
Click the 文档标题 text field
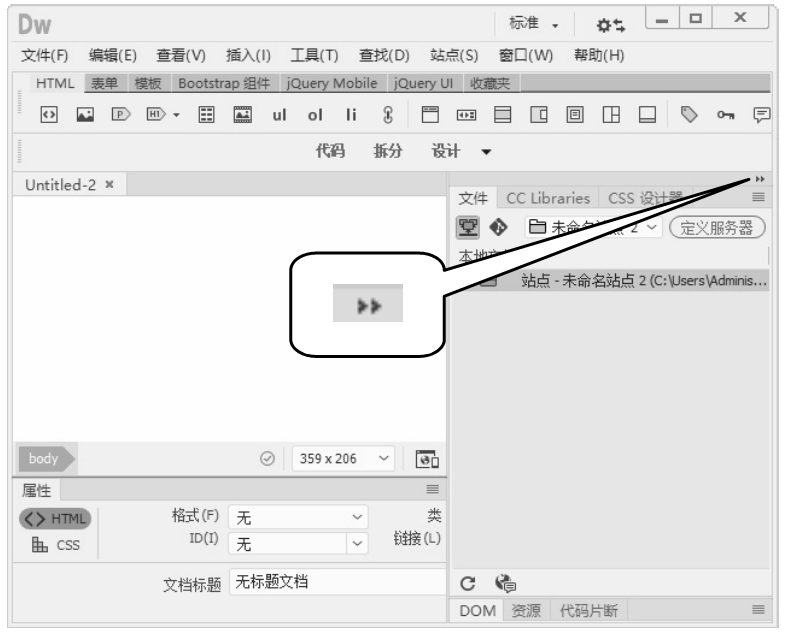[x=336, y=583]
